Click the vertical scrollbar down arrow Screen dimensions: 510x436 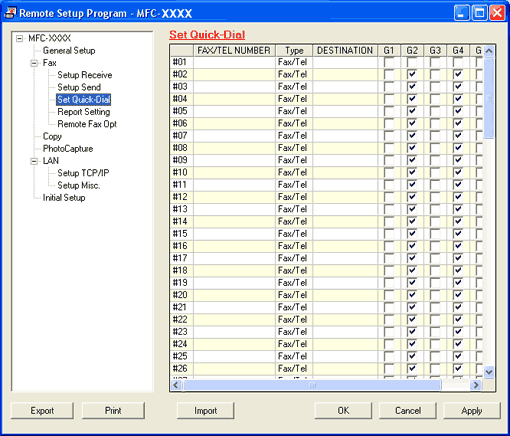click(x=489, y=372)
